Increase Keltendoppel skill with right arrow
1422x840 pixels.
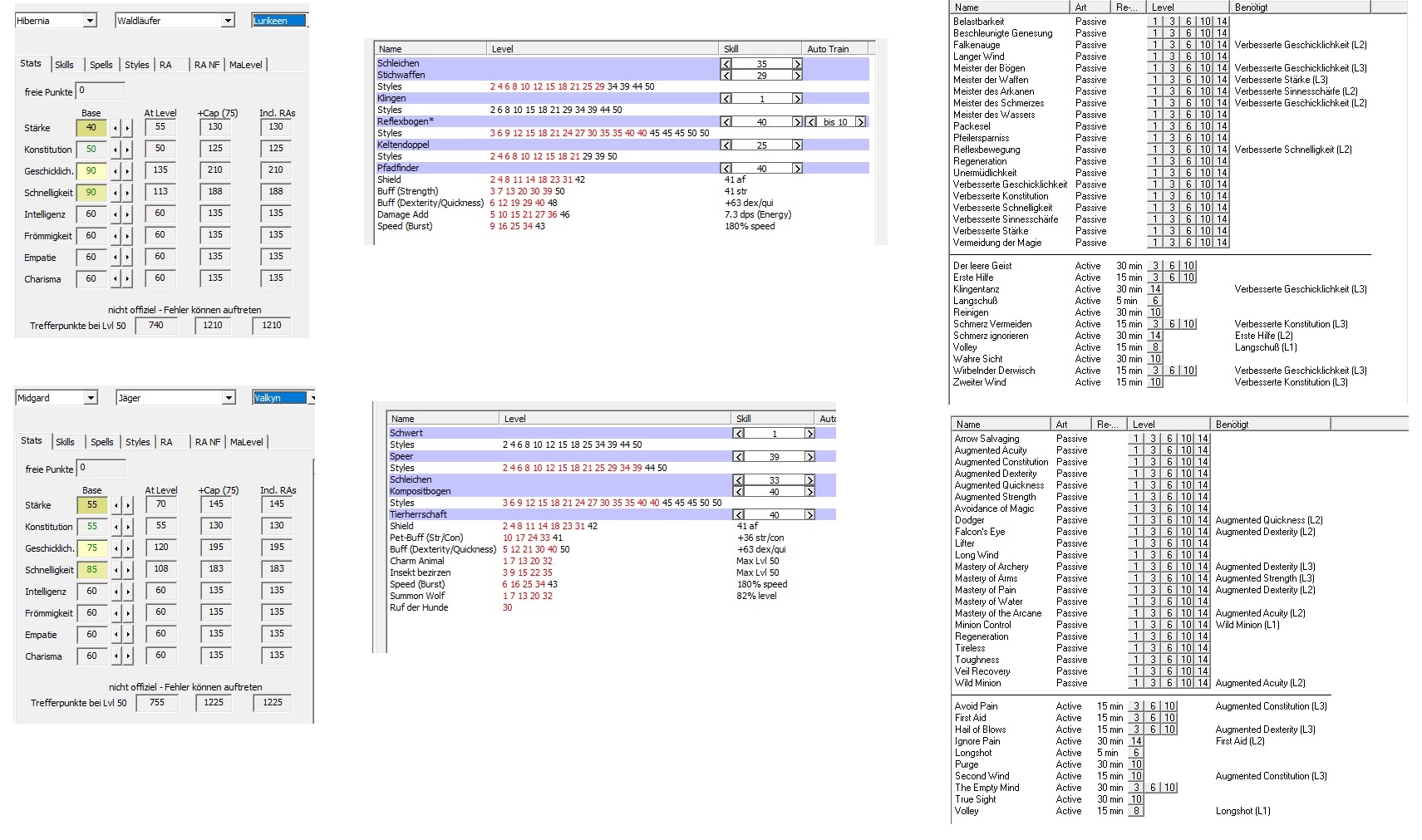pyautogui.click(x=797, y=145)
